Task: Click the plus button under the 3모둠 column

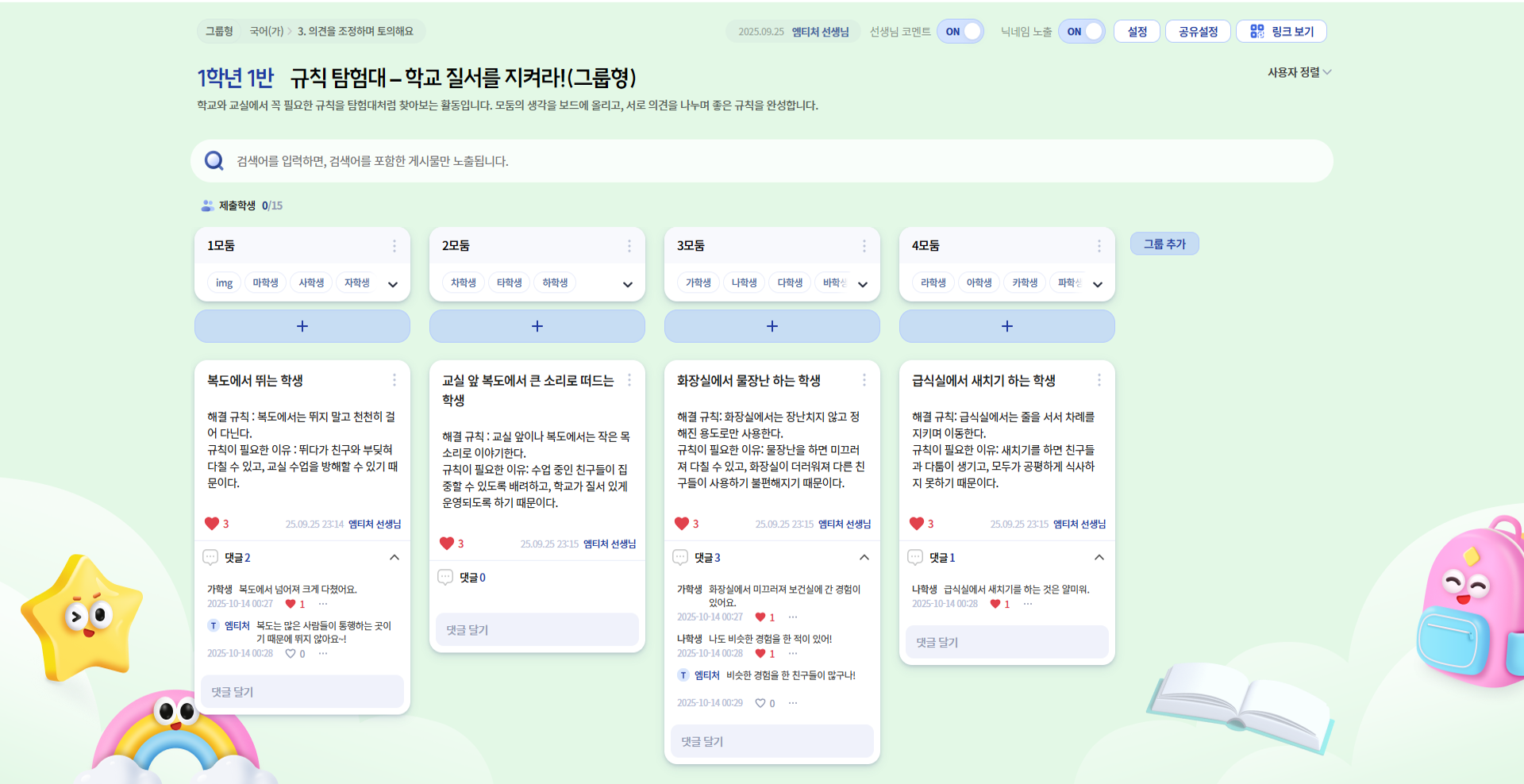Action: 772,325
